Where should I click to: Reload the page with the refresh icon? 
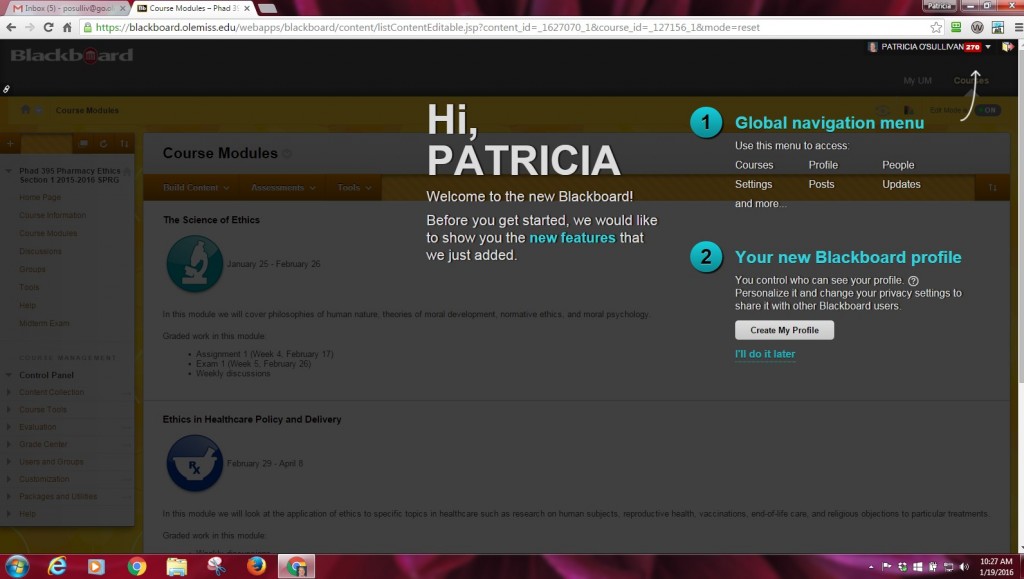[48, 27]
